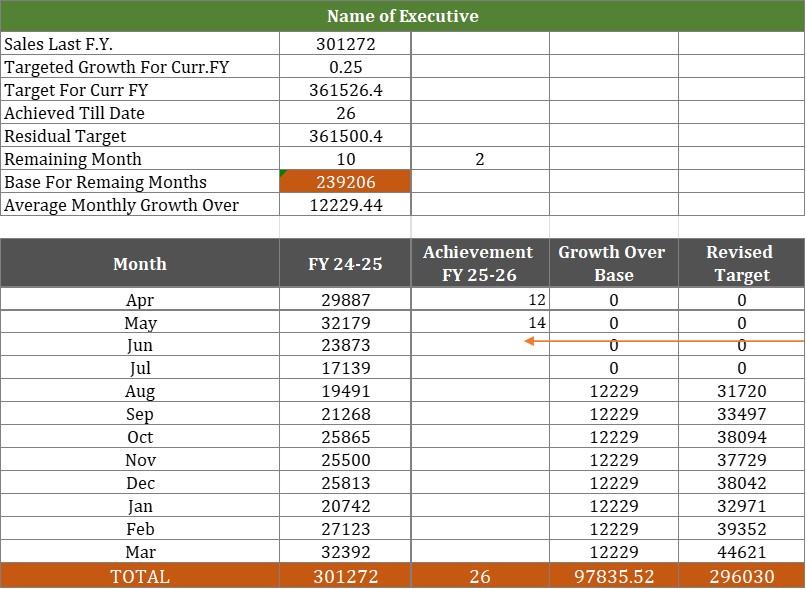Click the 'TOTAL' row label cell
The image size is (806, 589).
coord(140,577)
